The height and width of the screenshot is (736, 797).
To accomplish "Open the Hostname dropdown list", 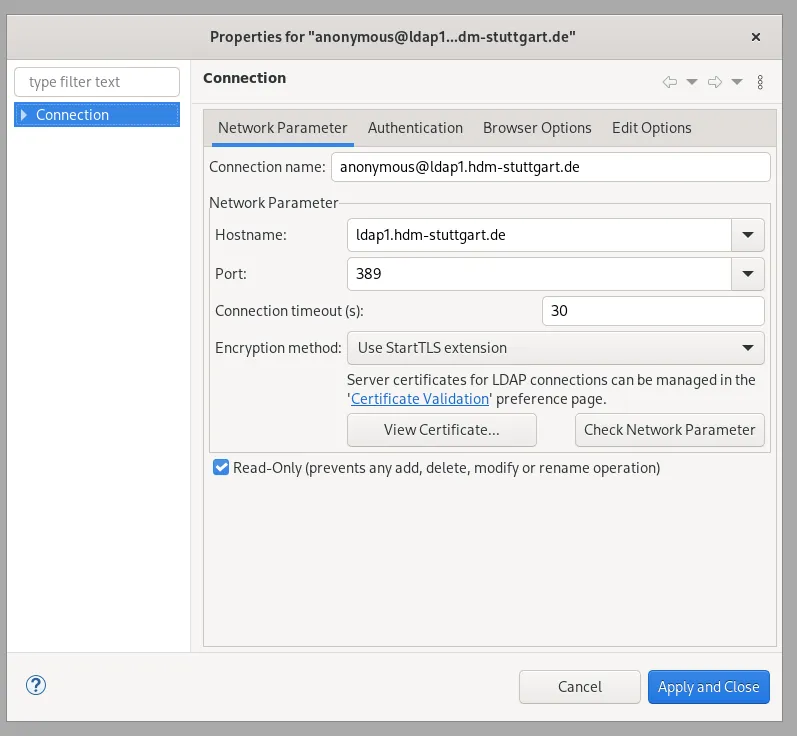I will point(747,236).
